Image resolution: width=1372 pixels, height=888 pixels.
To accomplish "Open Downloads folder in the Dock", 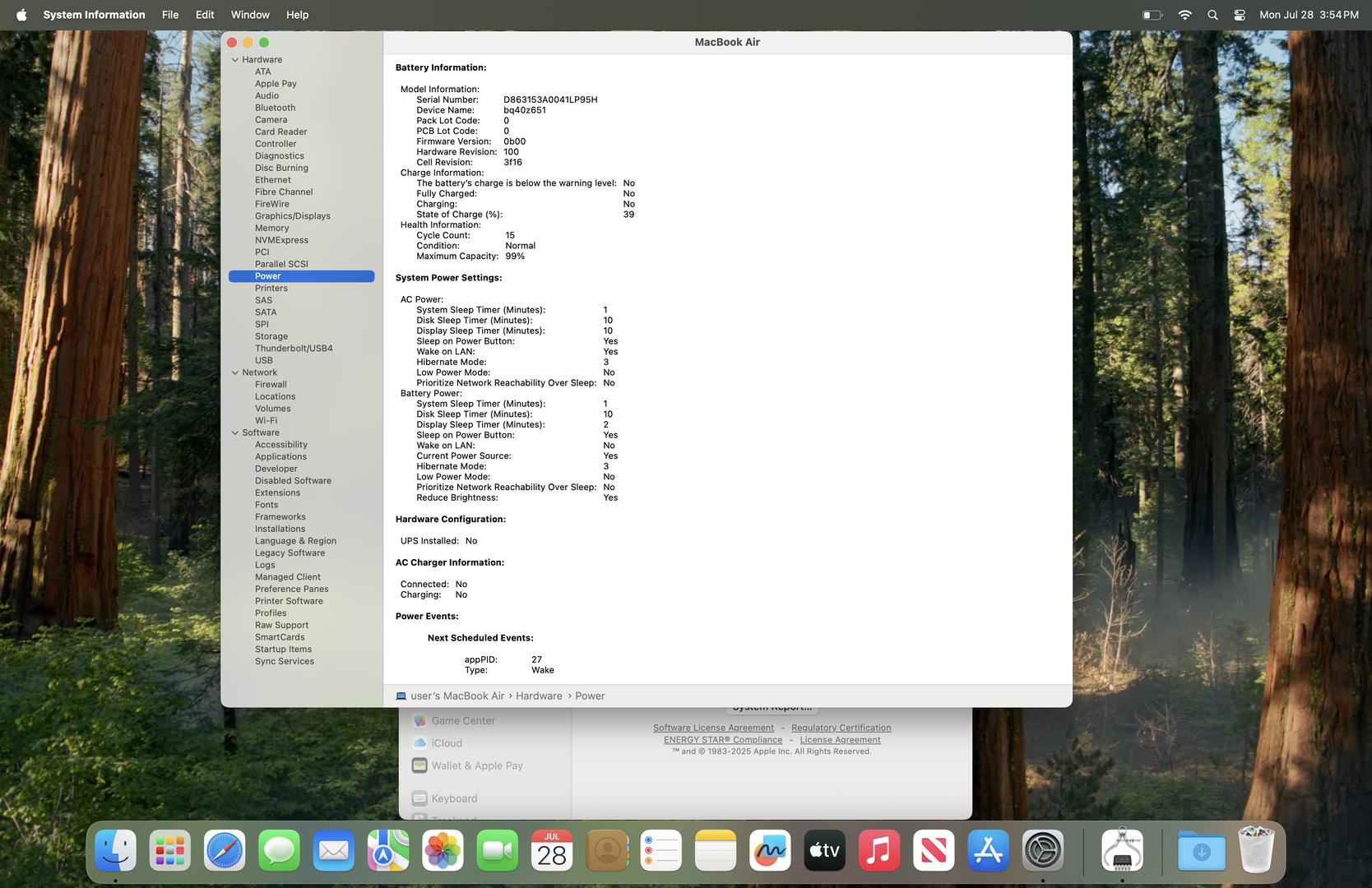I will 1201,850.
